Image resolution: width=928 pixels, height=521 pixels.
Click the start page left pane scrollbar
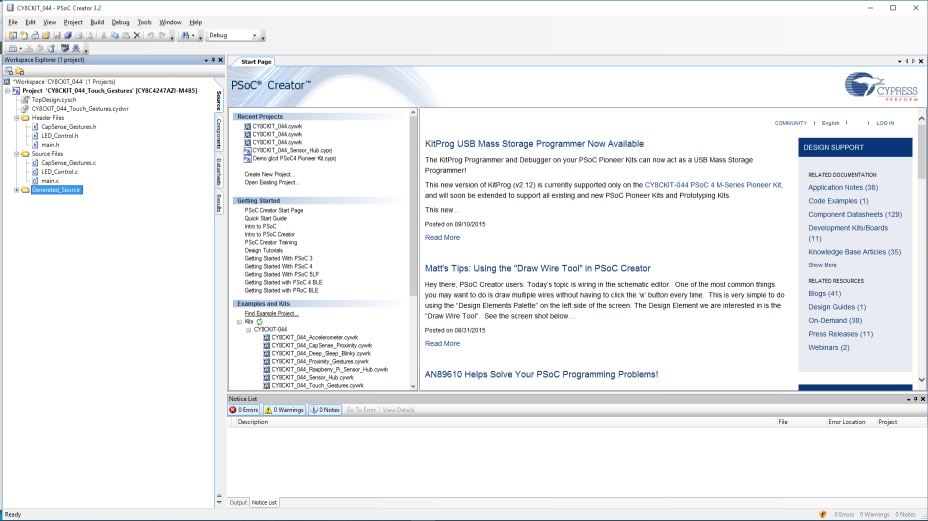(413, 205)
